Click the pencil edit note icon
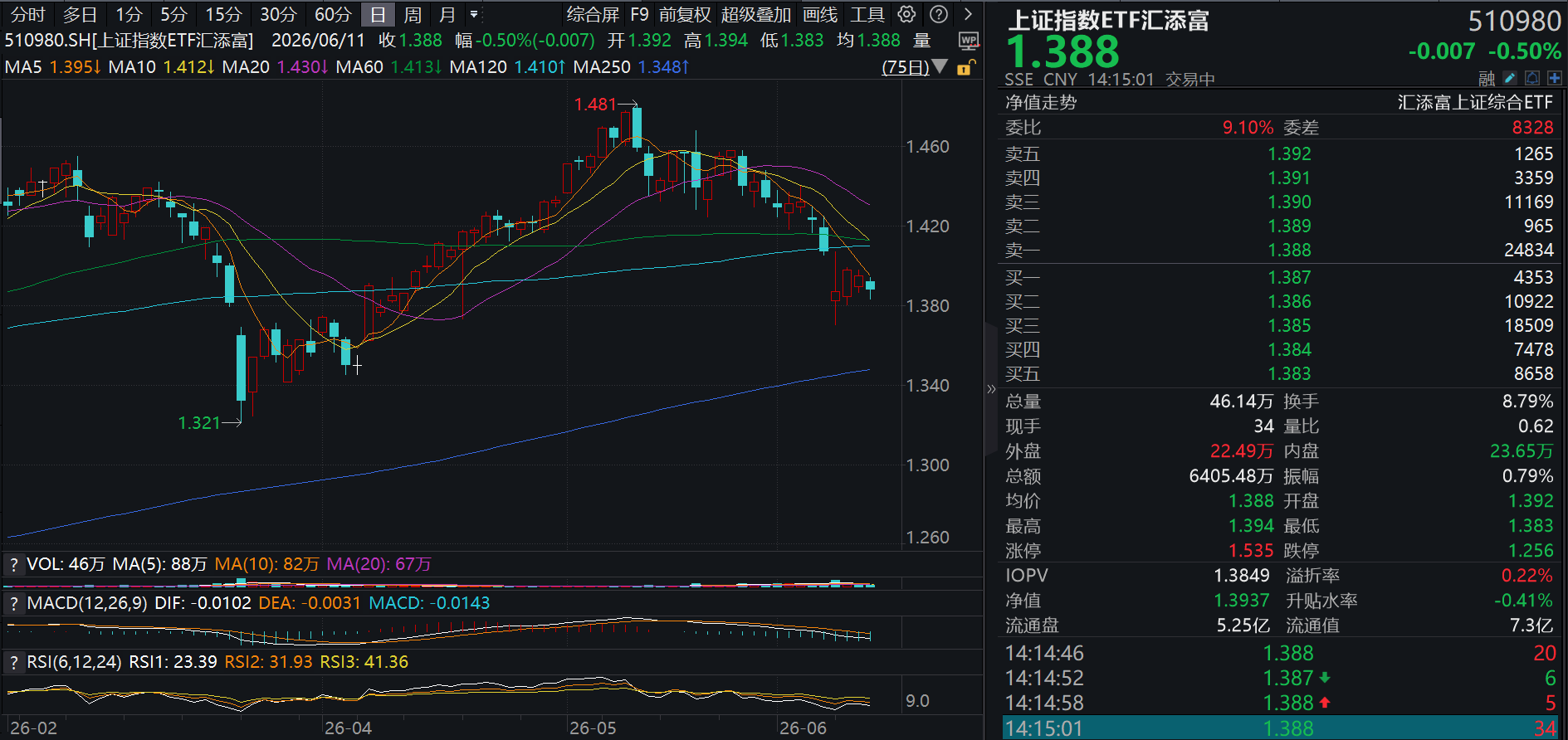The image size is (1568, 740). (1510, 78)
